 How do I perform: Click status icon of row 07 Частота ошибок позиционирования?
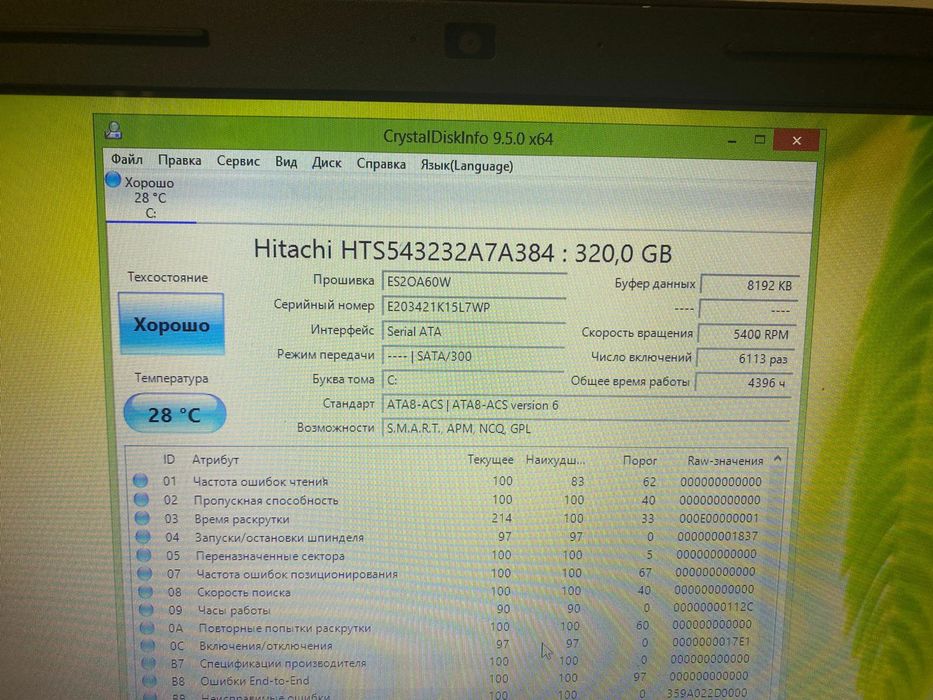[145, 573]
